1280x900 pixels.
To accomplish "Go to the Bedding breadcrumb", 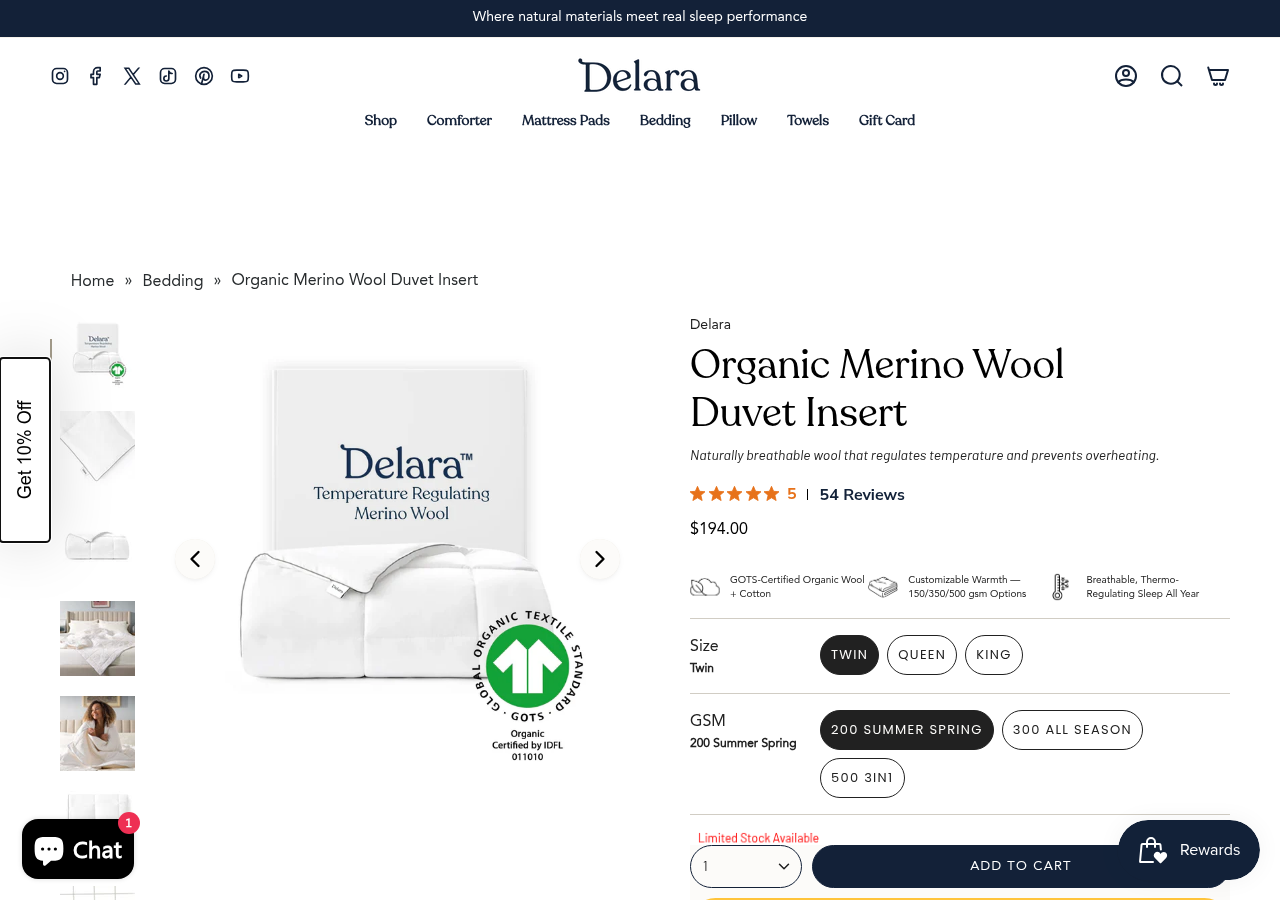I will tap(173, 281).
